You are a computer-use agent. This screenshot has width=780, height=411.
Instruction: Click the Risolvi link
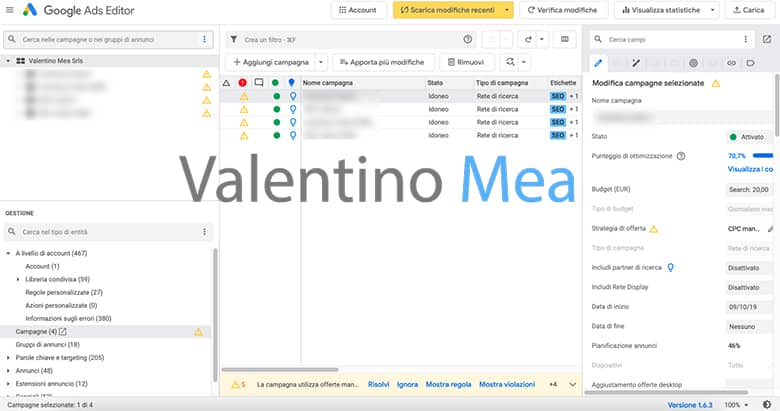point(379,384)
